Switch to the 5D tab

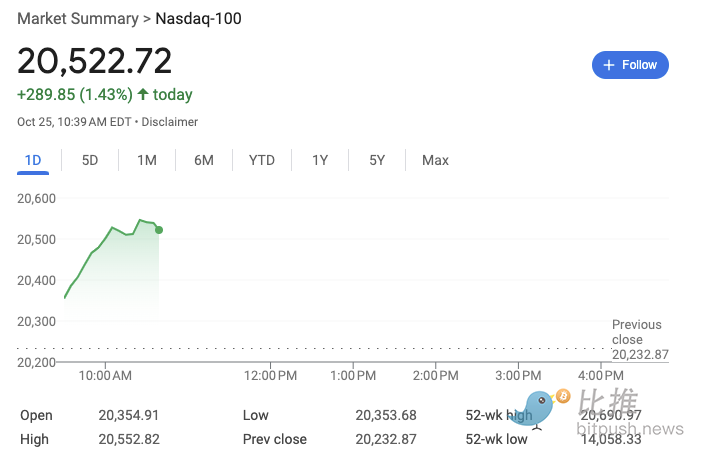pyautogui.click(x=90, y=160)
